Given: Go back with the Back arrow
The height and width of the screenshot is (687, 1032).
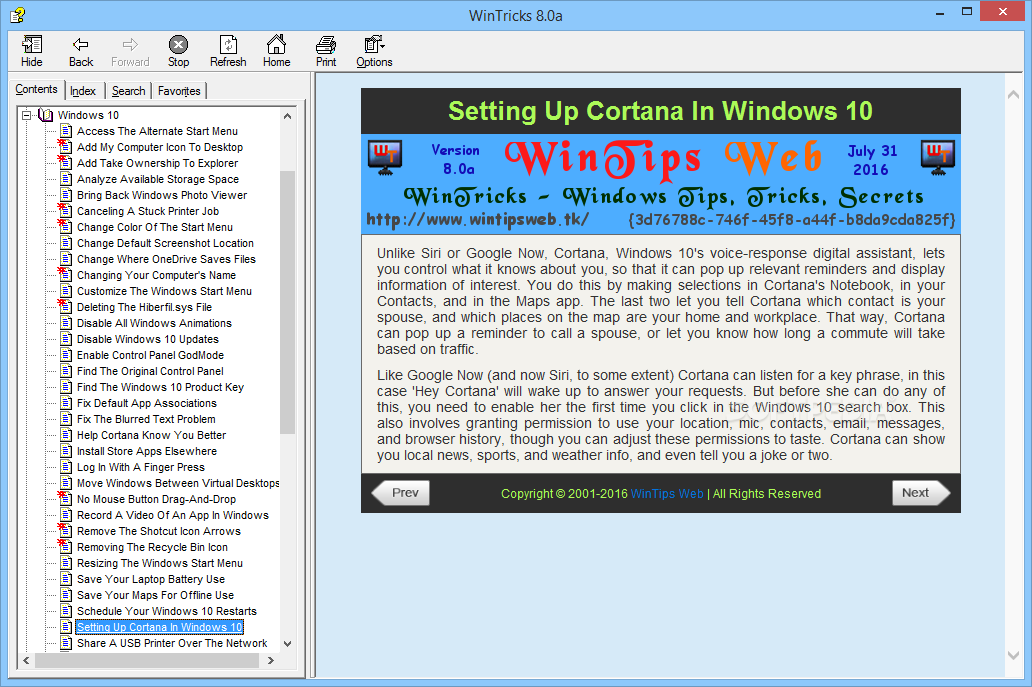Looking at the screenshot, I should point(81,45).
